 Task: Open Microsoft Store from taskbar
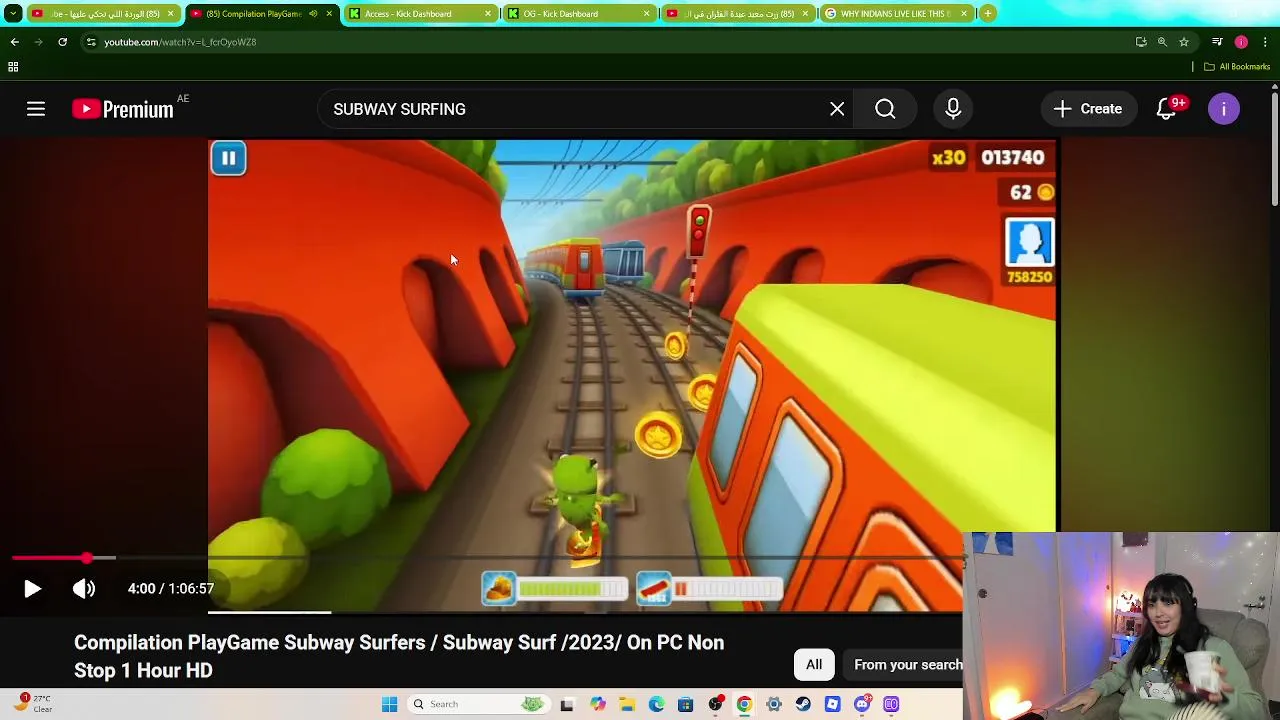coord(685,704)
